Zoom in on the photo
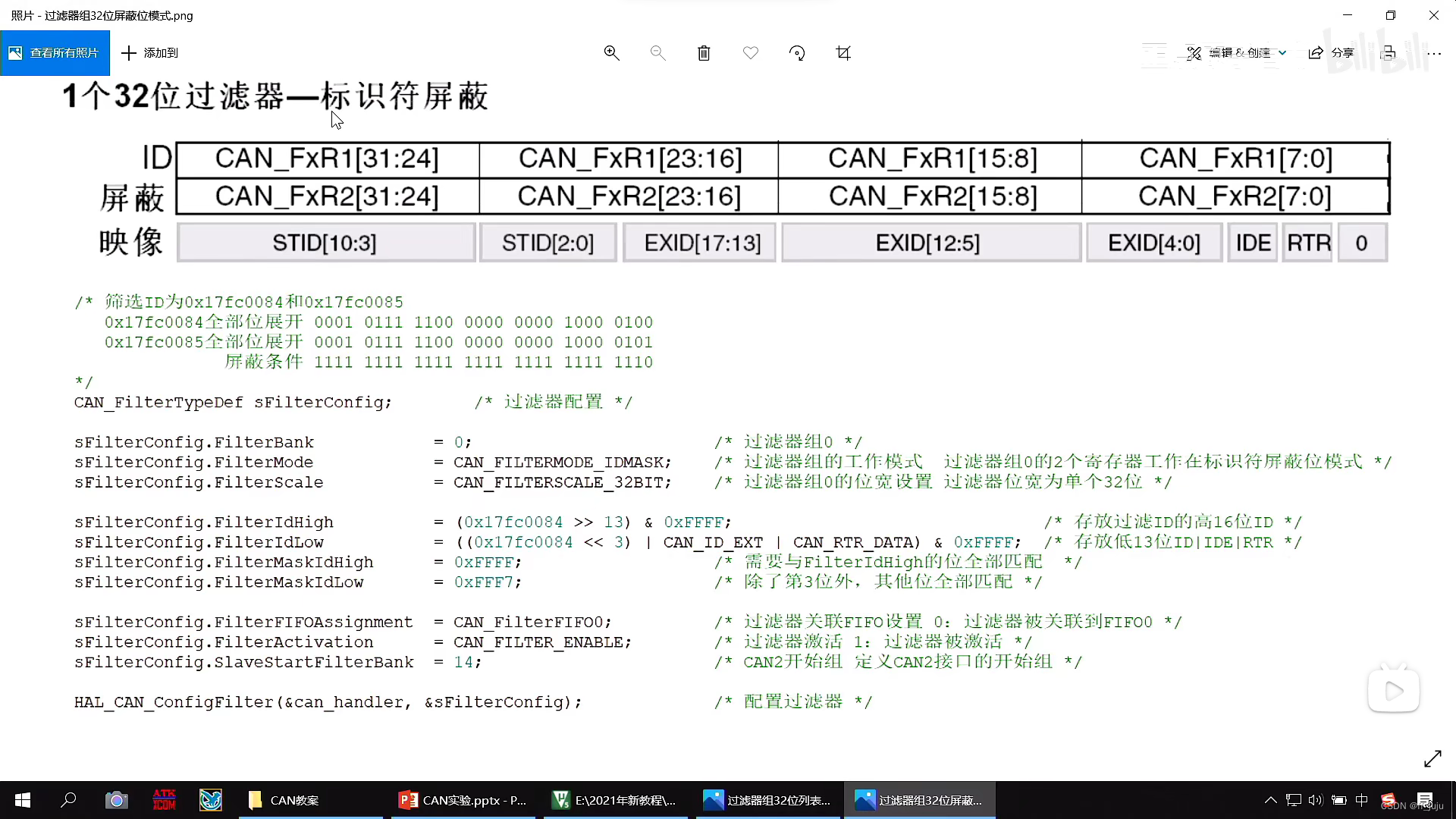This screenshot has width=1456, height=819. [x=612, y=53]
